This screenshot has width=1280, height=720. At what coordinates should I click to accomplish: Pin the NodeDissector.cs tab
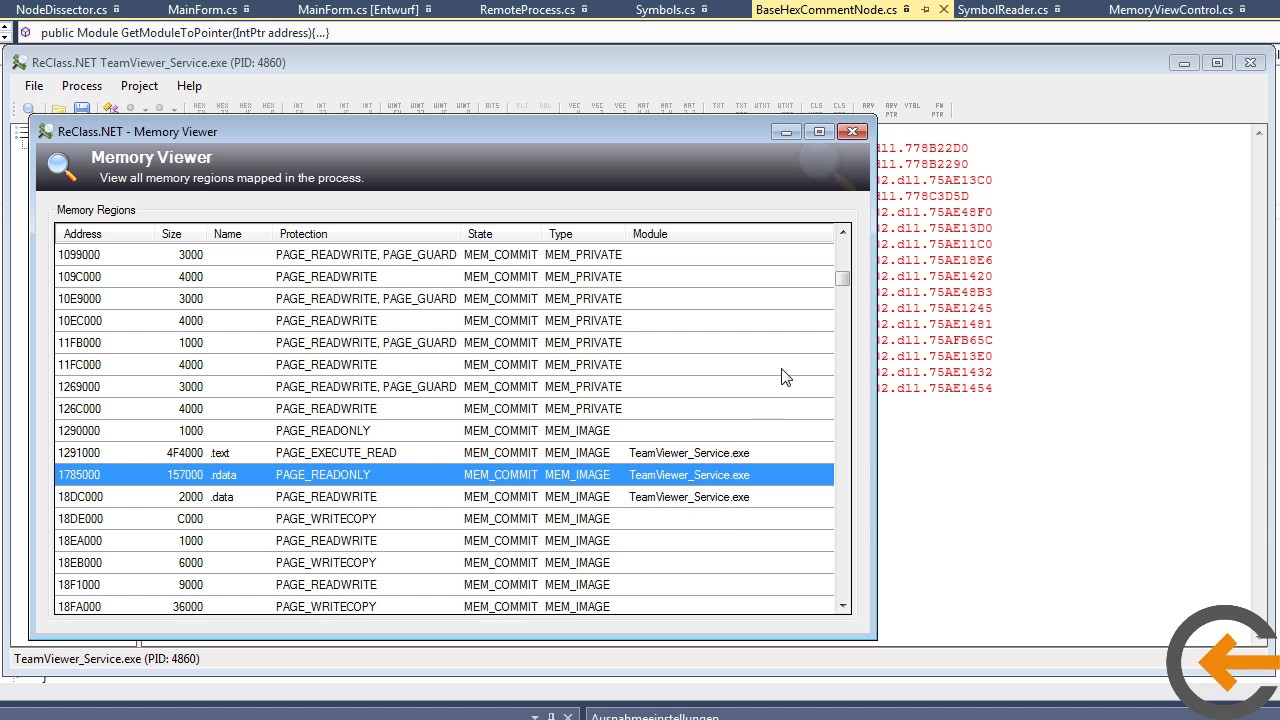tap(117, 10)
